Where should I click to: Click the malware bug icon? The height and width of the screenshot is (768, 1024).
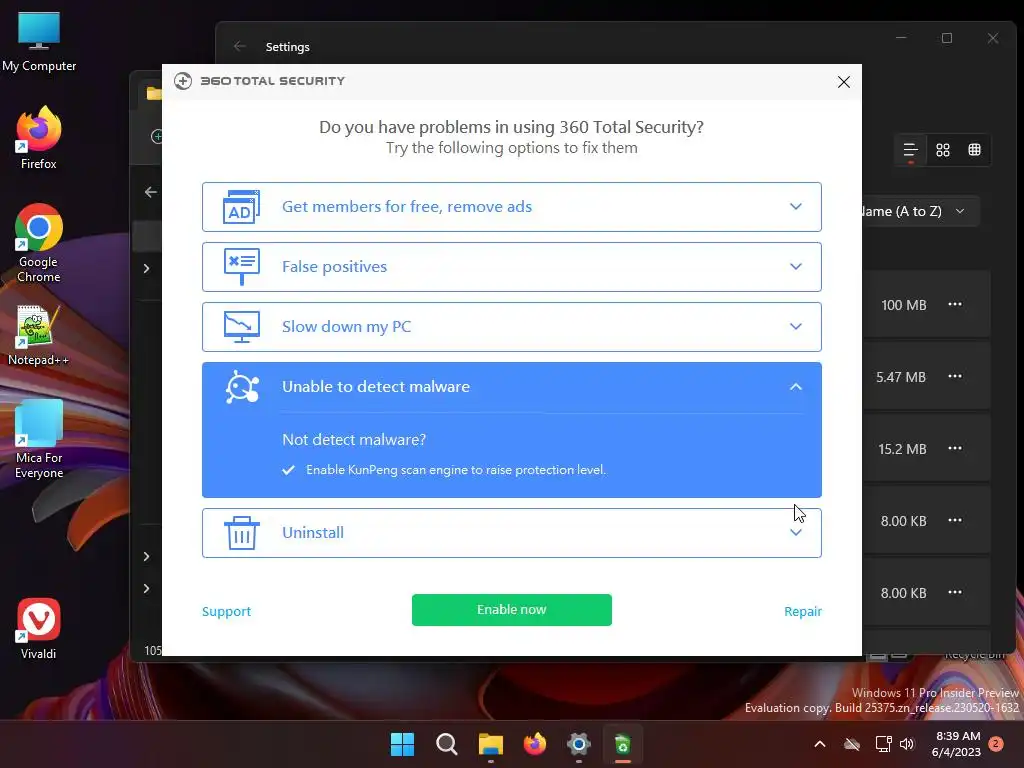242,387
